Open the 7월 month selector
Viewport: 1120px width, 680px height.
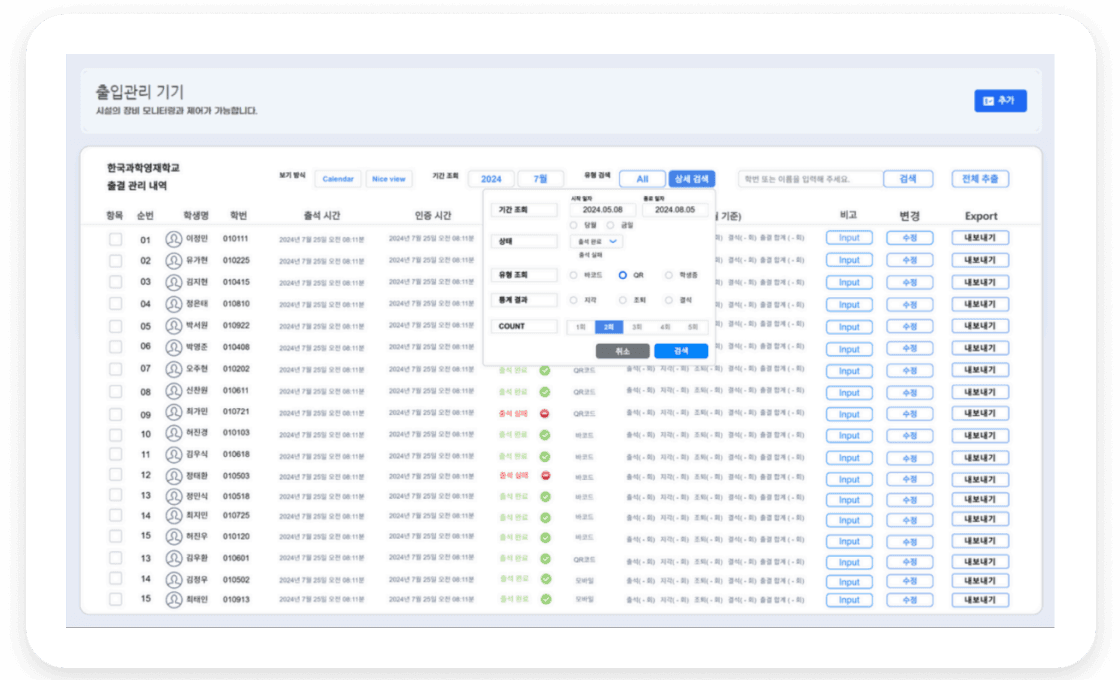(540, 179)
